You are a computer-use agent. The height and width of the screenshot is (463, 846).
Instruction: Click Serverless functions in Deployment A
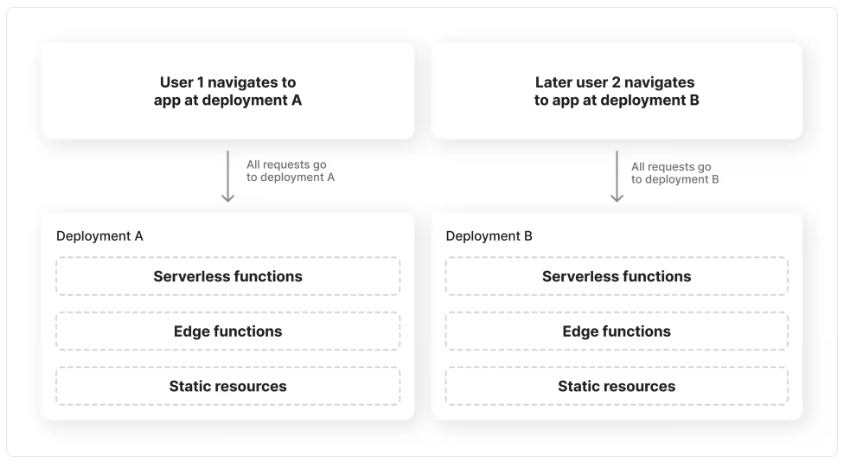tap(228, 276)
